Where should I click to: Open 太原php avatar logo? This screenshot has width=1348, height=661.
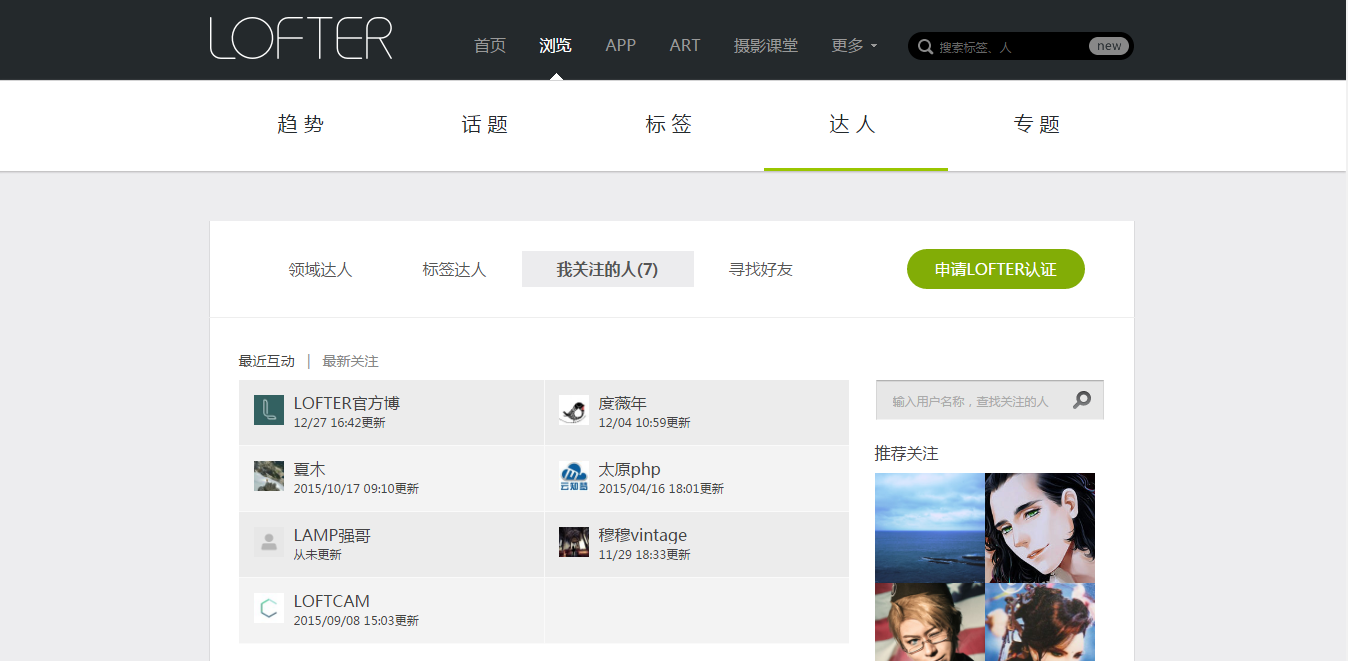pos(574,476)
